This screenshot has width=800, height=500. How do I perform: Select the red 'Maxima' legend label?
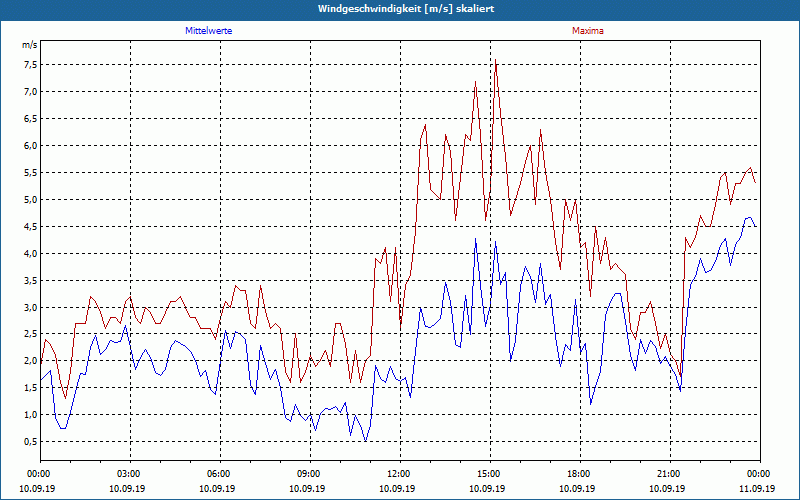588,31
